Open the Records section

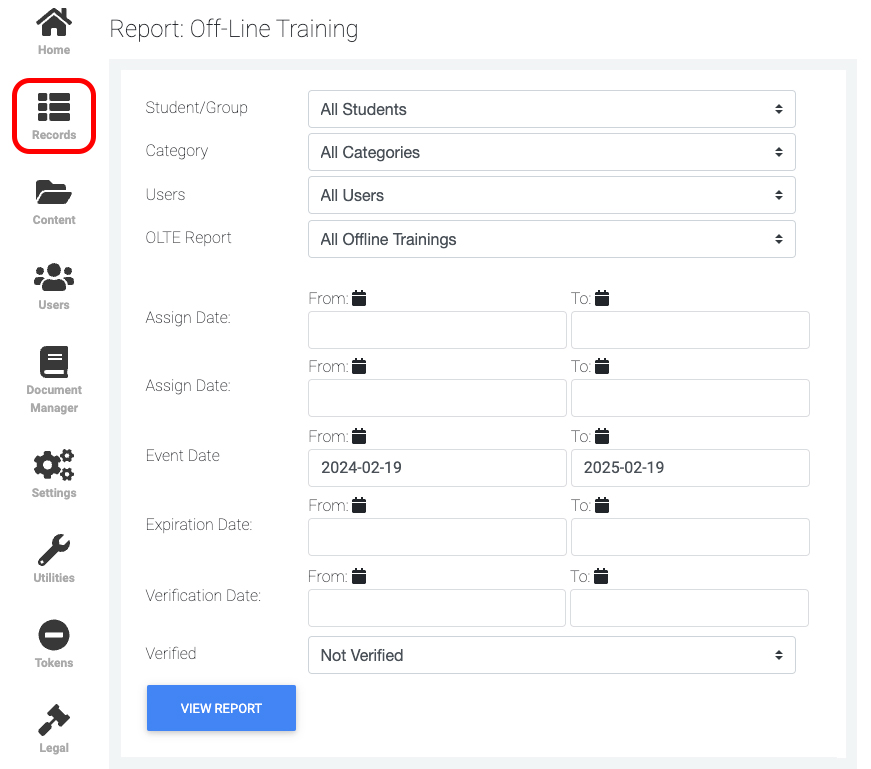click(x=54, y=116)
